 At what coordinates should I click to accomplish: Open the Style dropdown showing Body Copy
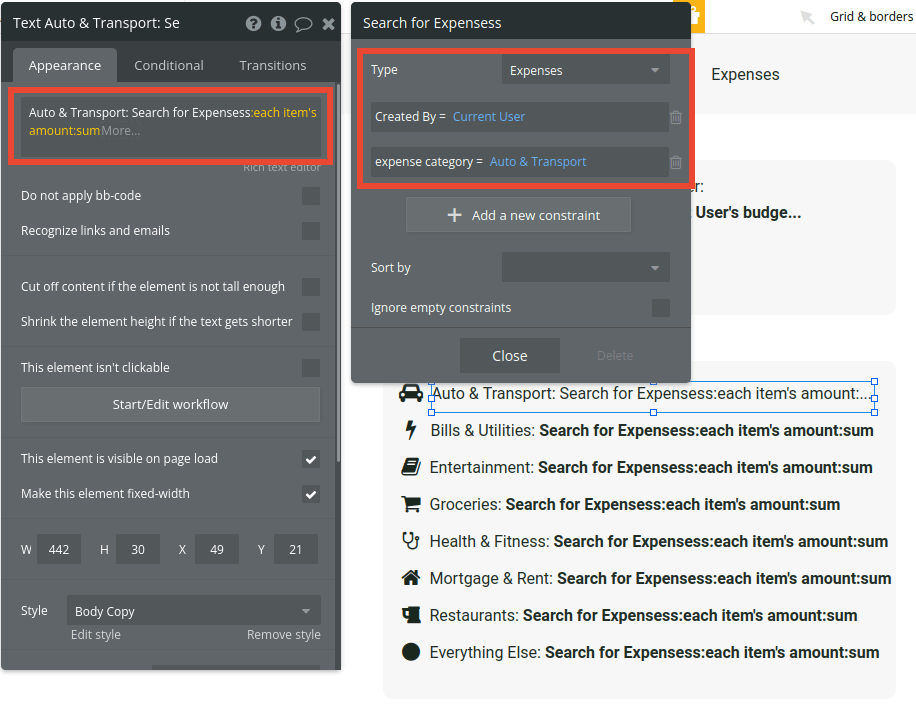193,609
